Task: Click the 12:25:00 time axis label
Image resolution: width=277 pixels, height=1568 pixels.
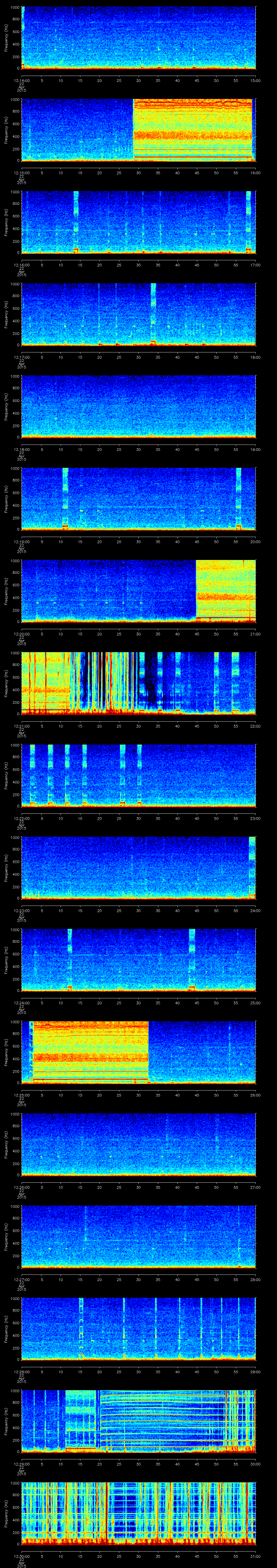Action: 22,1095
